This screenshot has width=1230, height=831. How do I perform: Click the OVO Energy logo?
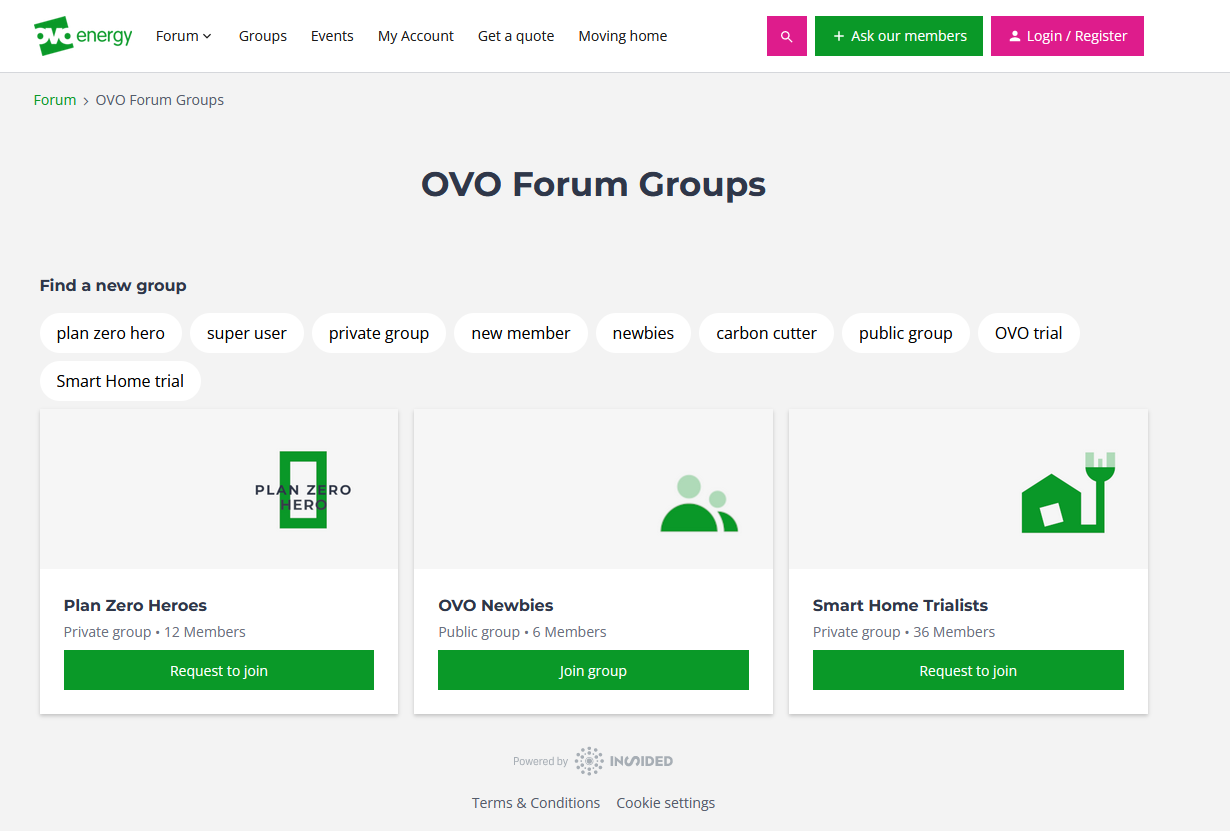(83, 36)
